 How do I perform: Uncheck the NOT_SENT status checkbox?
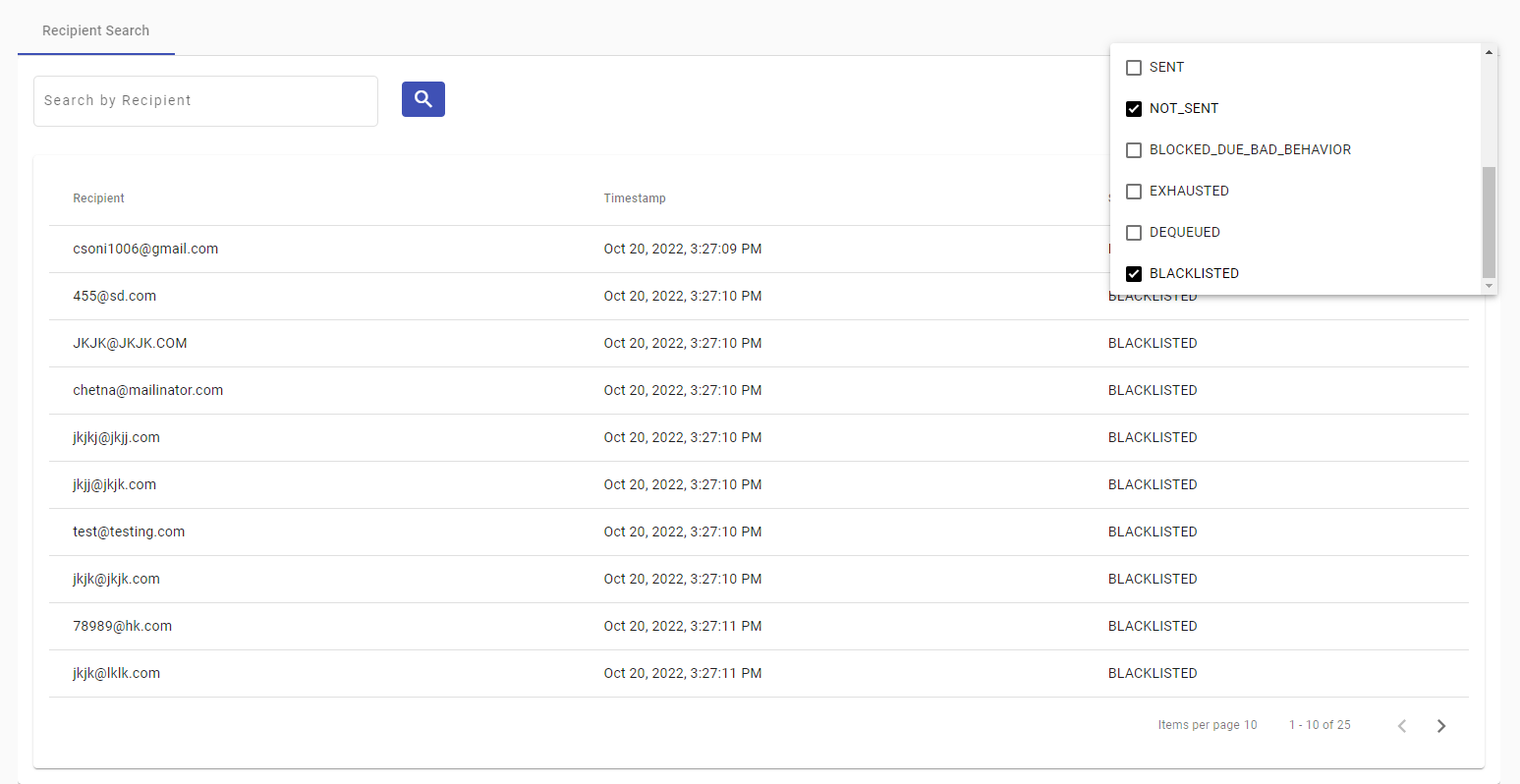coord(1134,109)
